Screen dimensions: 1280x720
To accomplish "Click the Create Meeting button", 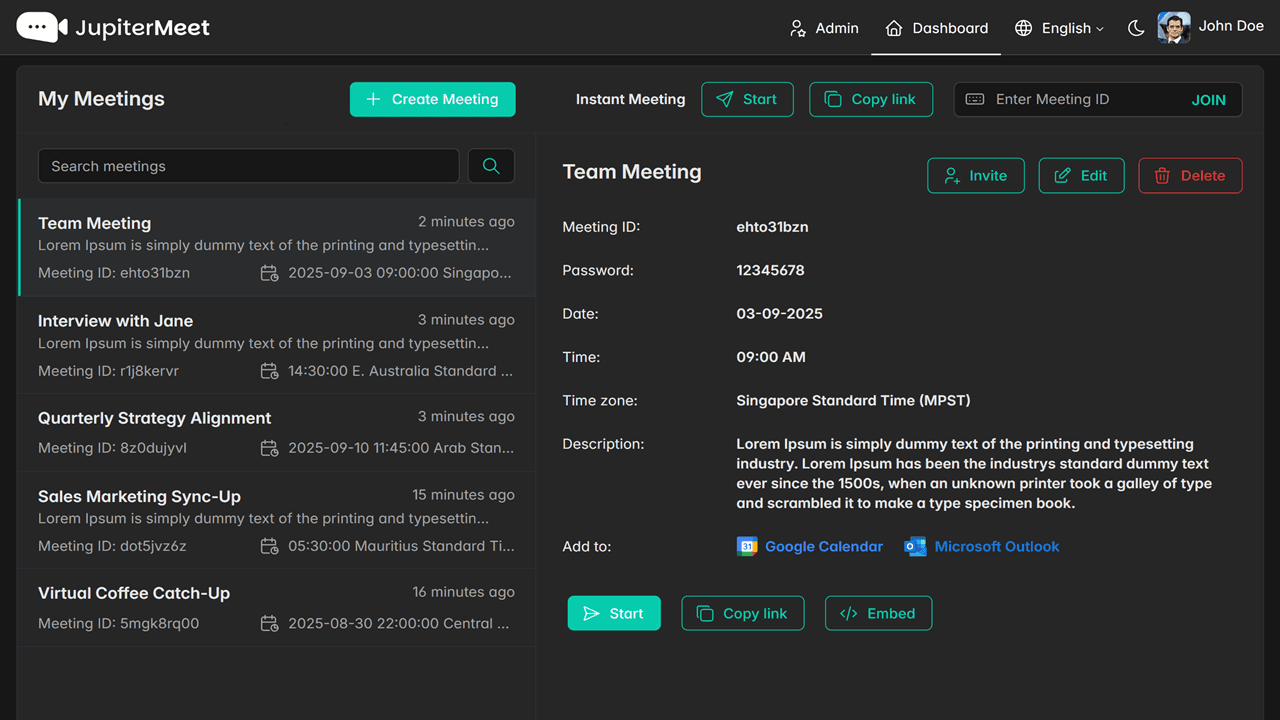I will (x=433, y=99).
